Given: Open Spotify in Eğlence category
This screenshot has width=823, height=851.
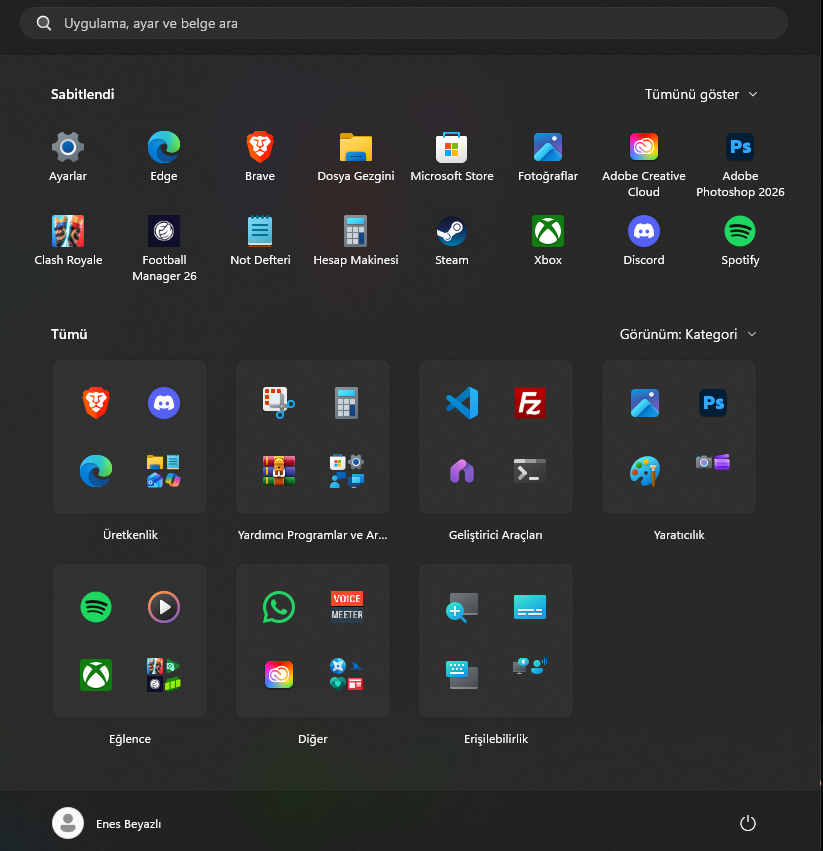Looking at the screenshot, I should (96, 607).
